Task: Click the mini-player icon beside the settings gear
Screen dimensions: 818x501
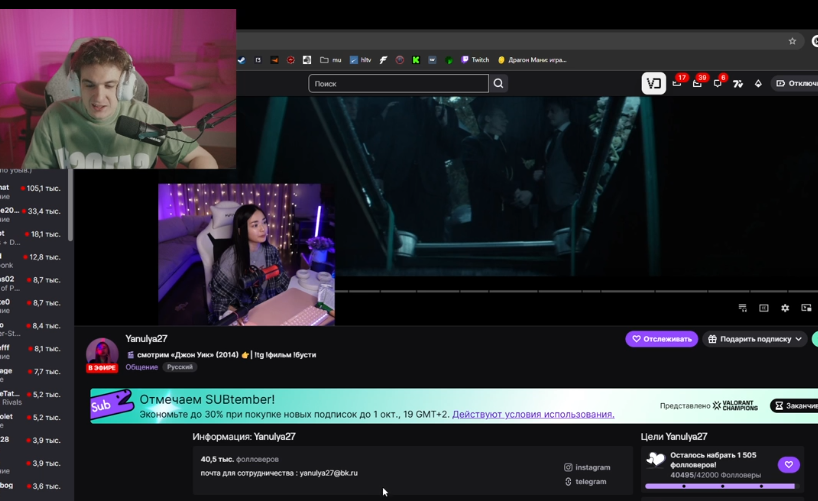Action: pos(807,308)
